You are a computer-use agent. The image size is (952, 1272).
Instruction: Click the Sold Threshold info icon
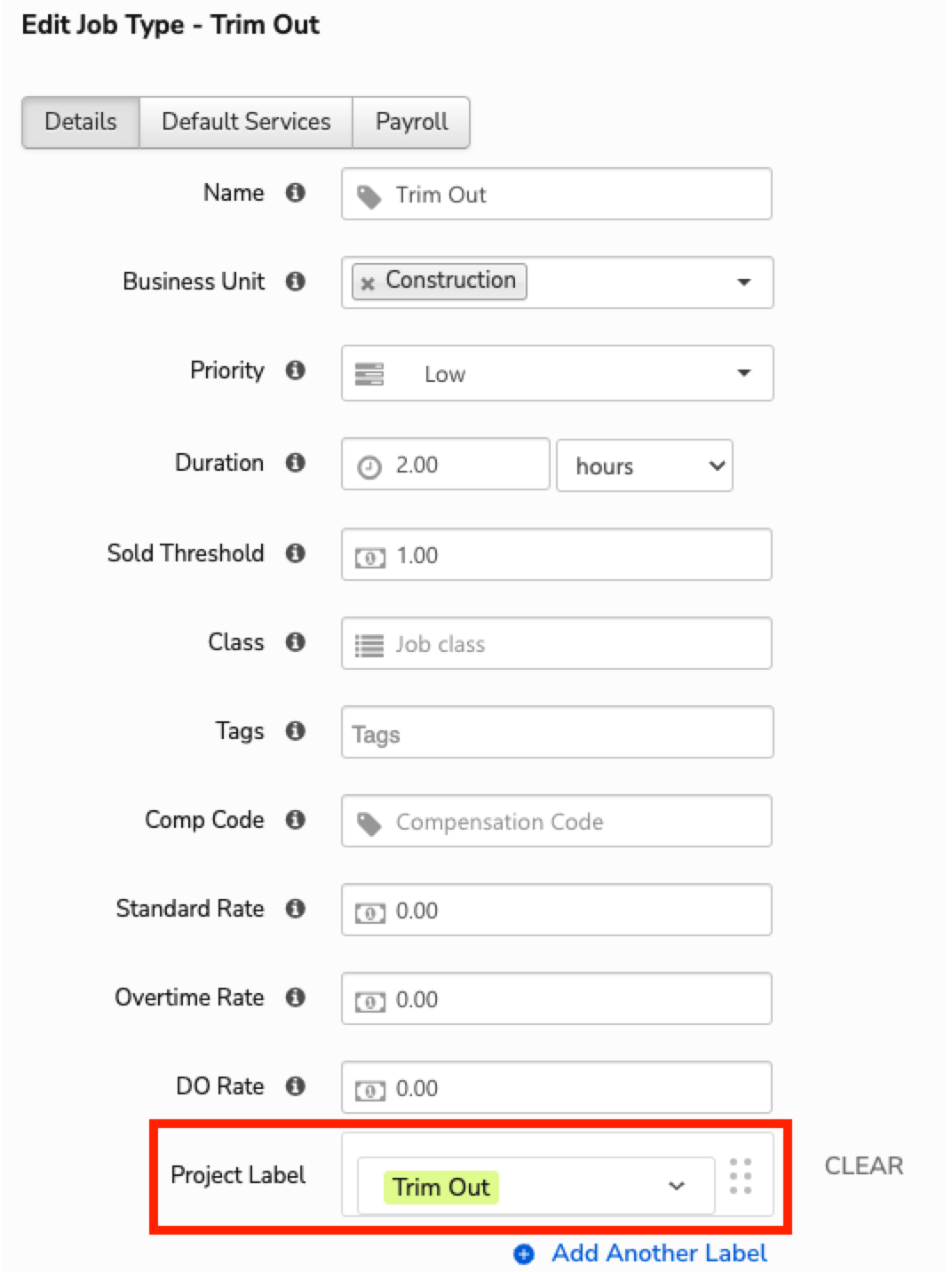point(296,553)
